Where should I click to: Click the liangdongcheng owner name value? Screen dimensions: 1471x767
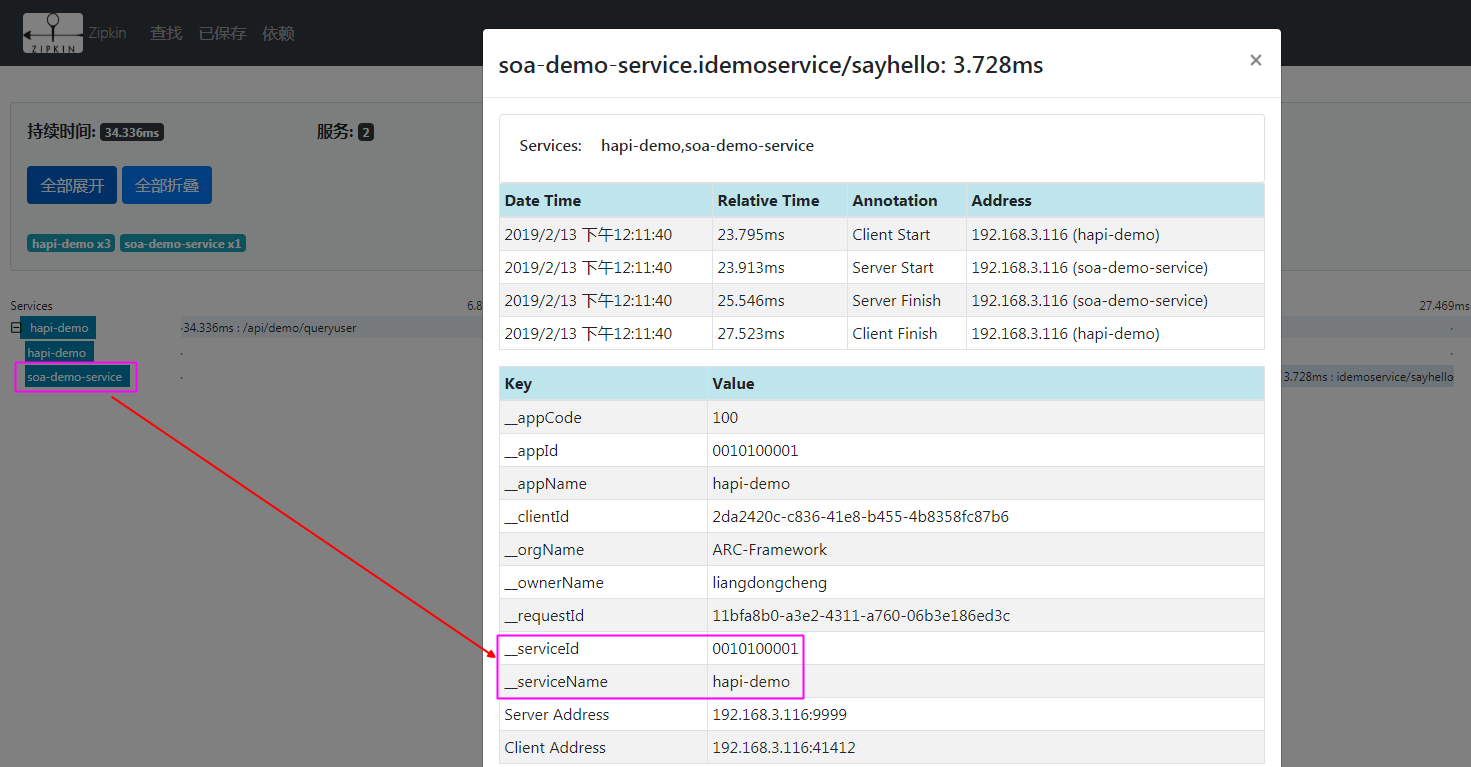click(x=770, y=583)
